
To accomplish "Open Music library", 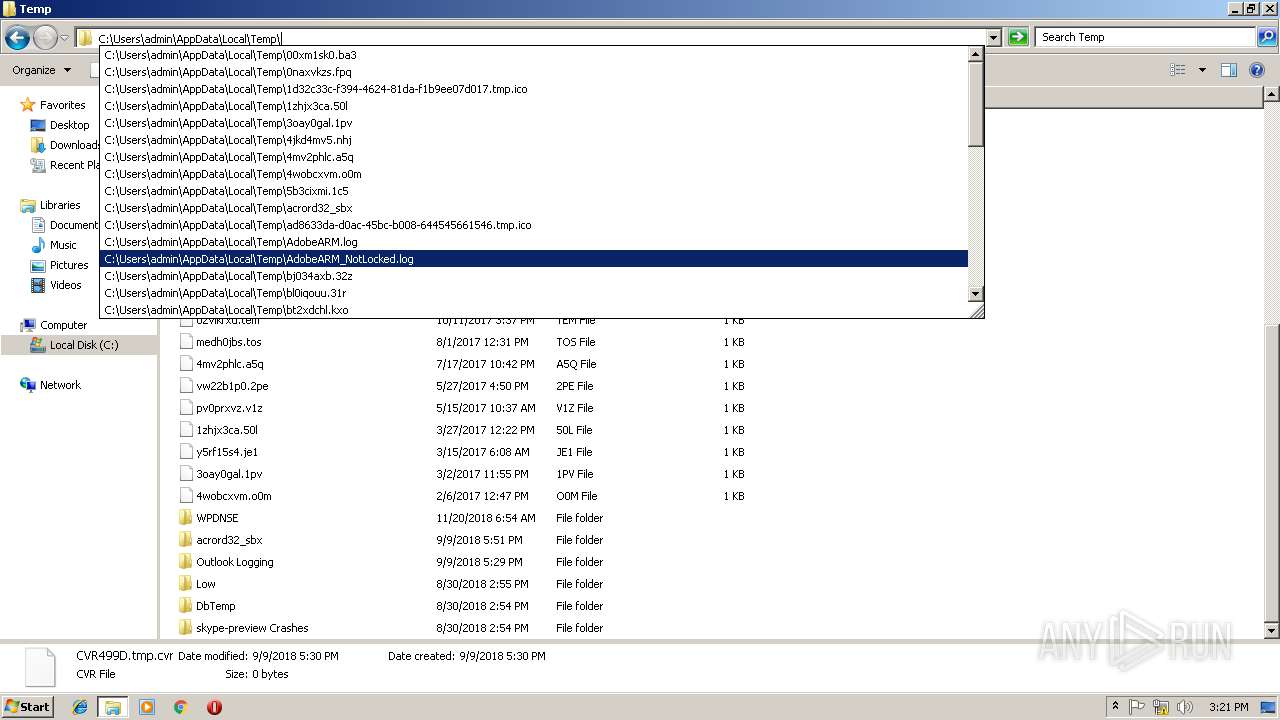I will click(x=63, y=245).
